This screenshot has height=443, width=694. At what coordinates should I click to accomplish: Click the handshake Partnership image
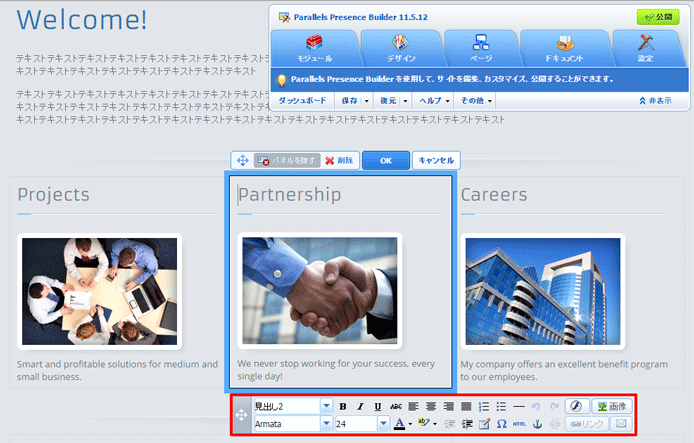pos(320,292)
